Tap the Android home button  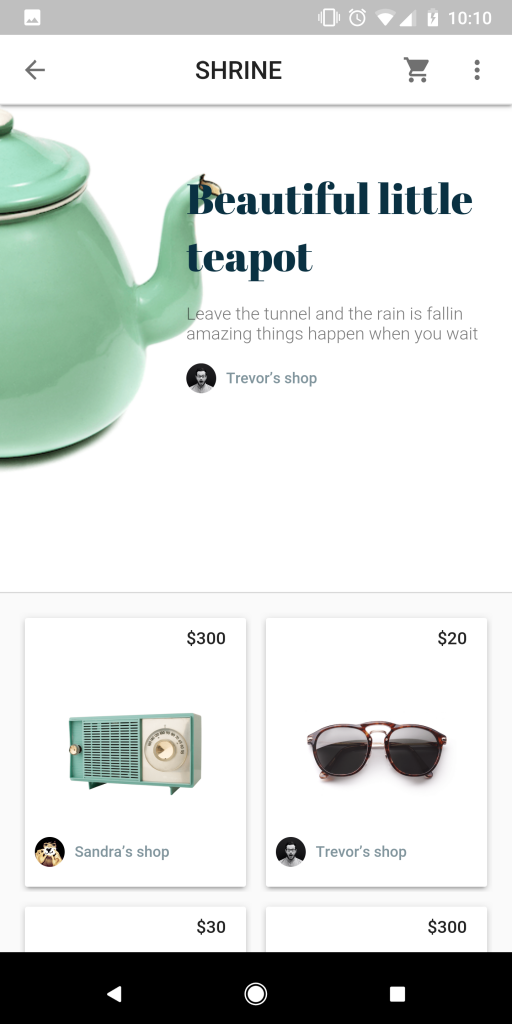pos(255,994)
